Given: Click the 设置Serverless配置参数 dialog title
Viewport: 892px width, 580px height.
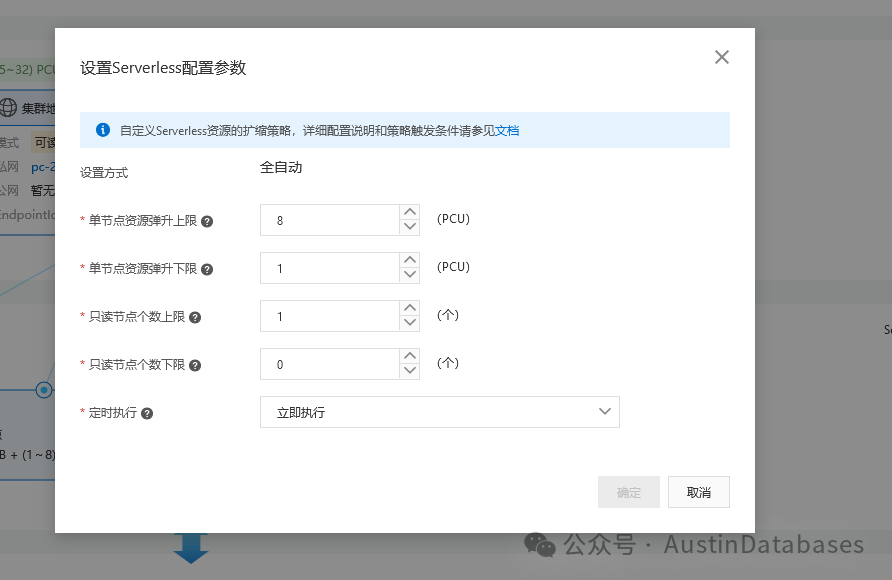Looking at the screenshot, I should pyautogui.click(x=163, y=68).
